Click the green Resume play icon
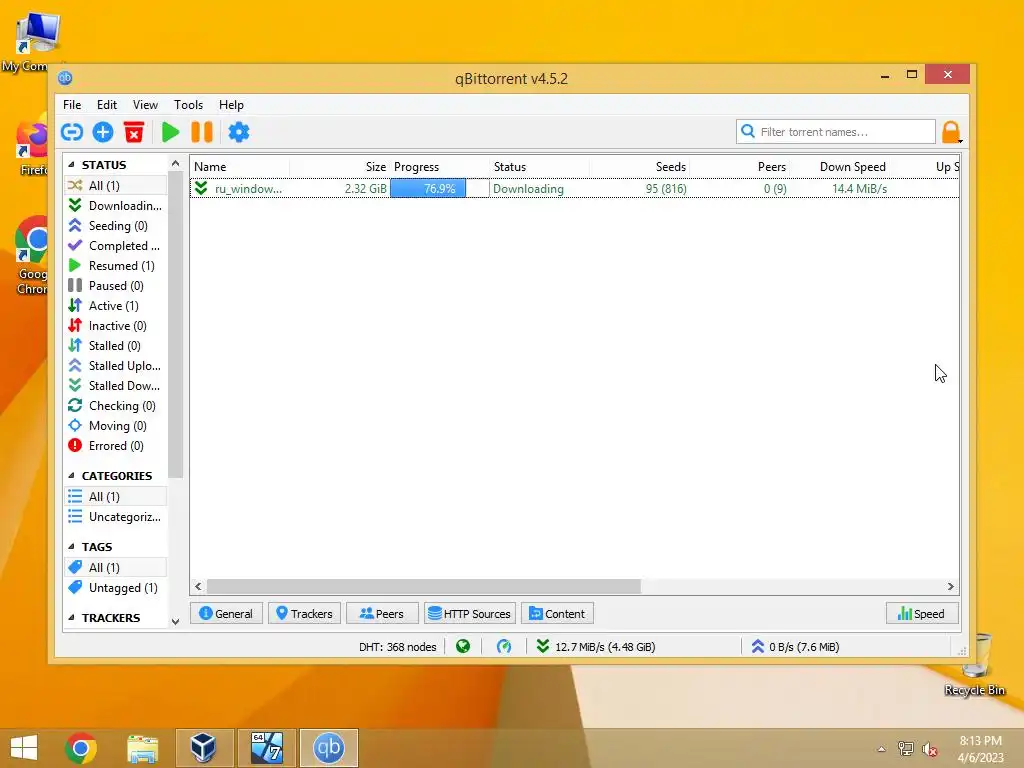 [x=170, y=132]
